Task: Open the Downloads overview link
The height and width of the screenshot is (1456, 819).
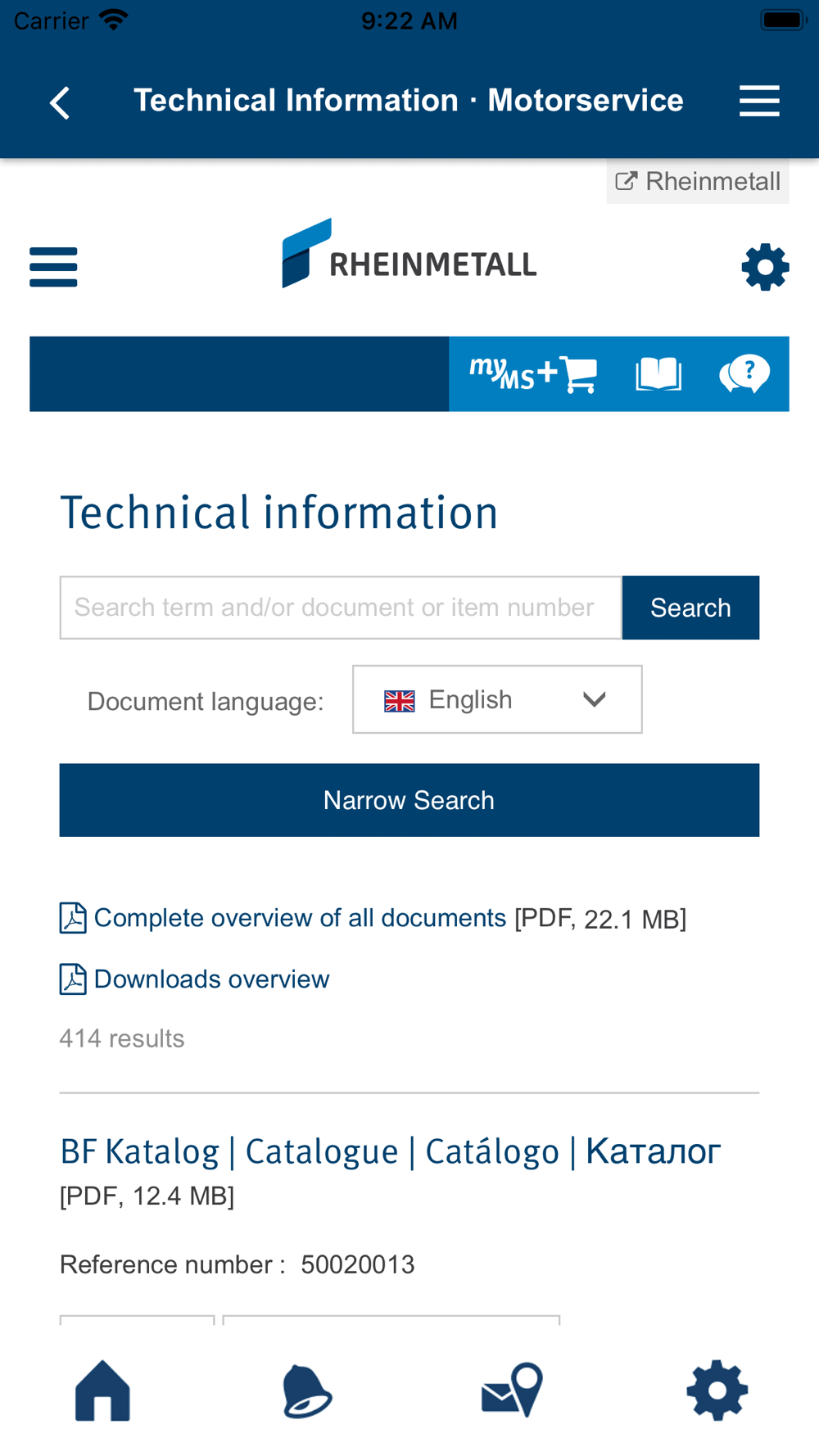Action: click(211, 979)
